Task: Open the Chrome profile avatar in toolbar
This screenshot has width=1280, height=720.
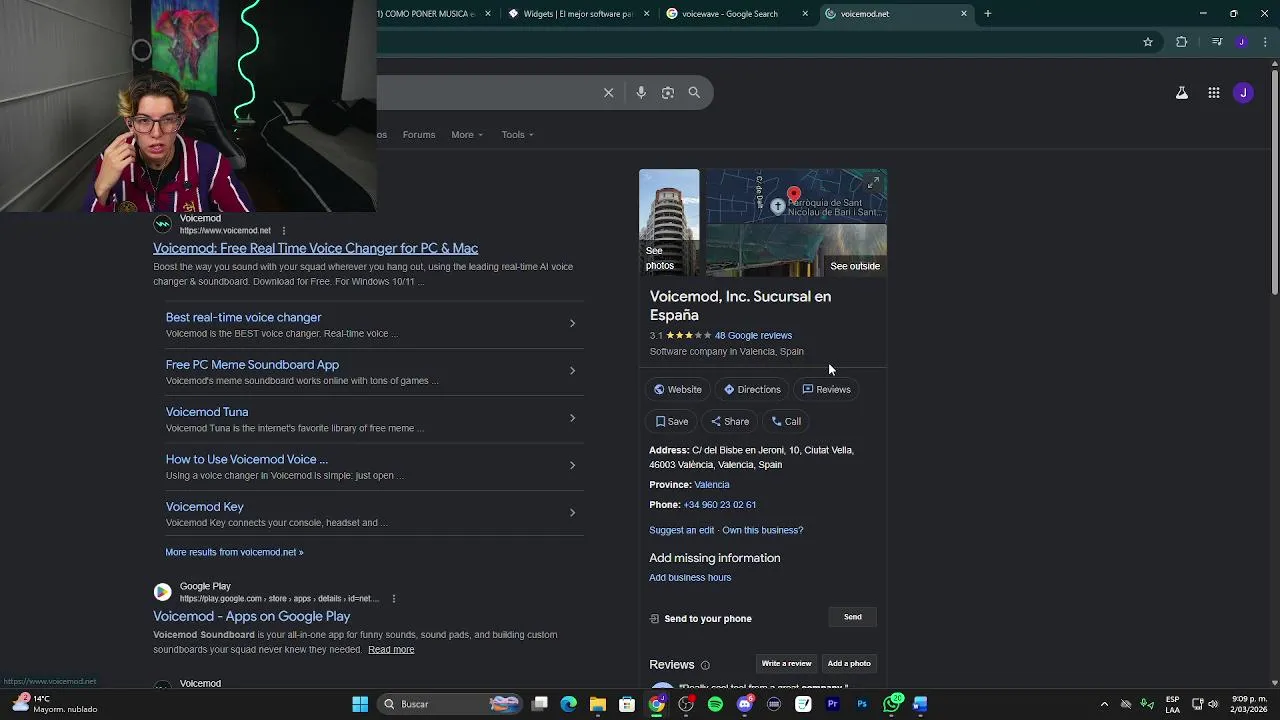Action: (1241, 42)
